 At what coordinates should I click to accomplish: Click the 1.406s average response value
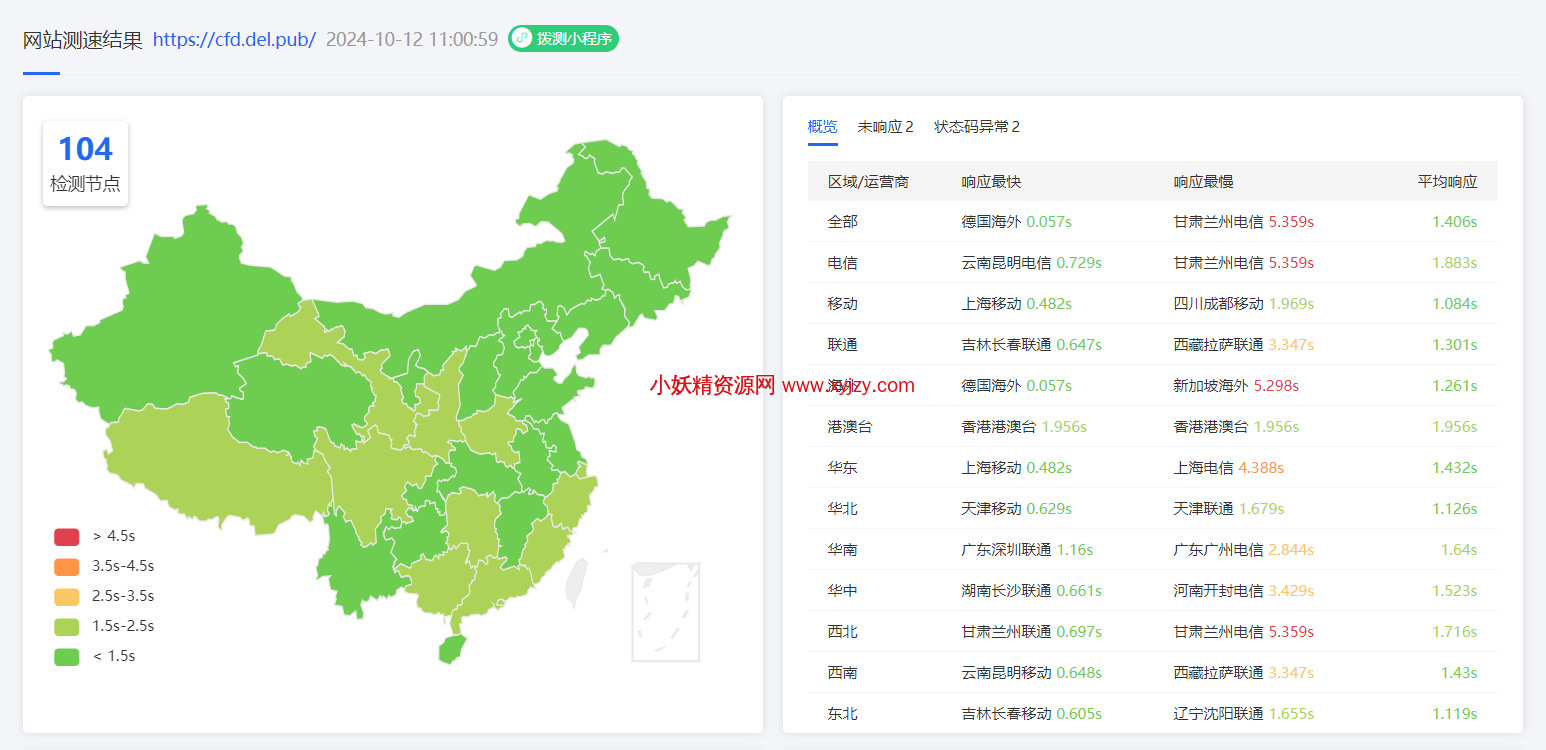point(1454,222)
